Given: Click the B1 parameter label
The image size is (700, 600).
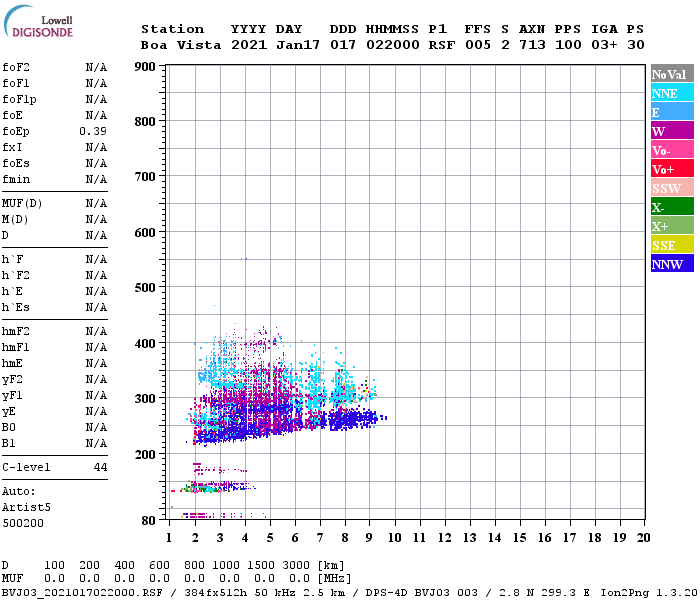Looking at the screenshot, I should (8, 444).
